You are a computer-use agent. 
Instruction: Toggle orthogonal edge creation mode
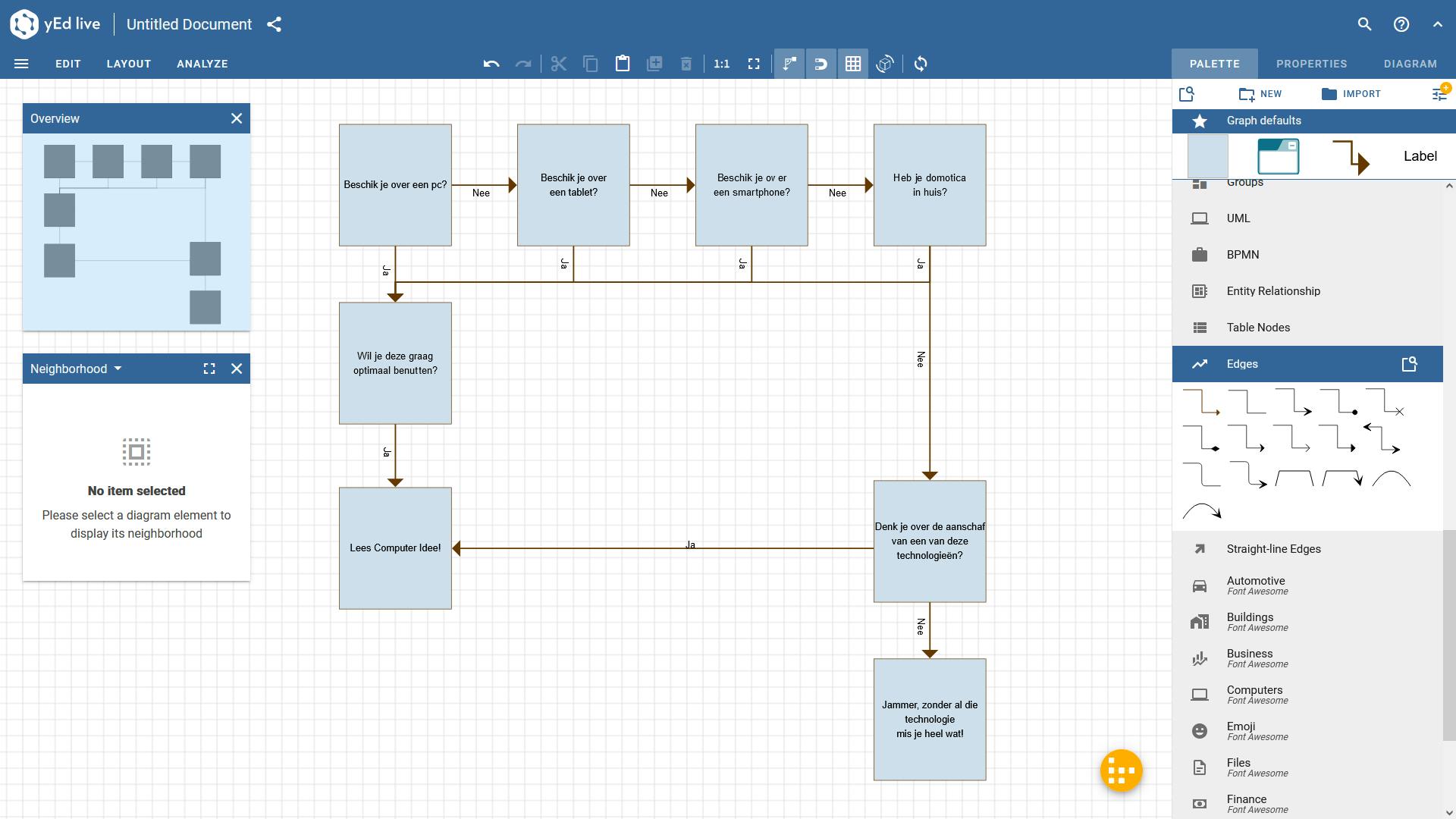pos(789,64)
